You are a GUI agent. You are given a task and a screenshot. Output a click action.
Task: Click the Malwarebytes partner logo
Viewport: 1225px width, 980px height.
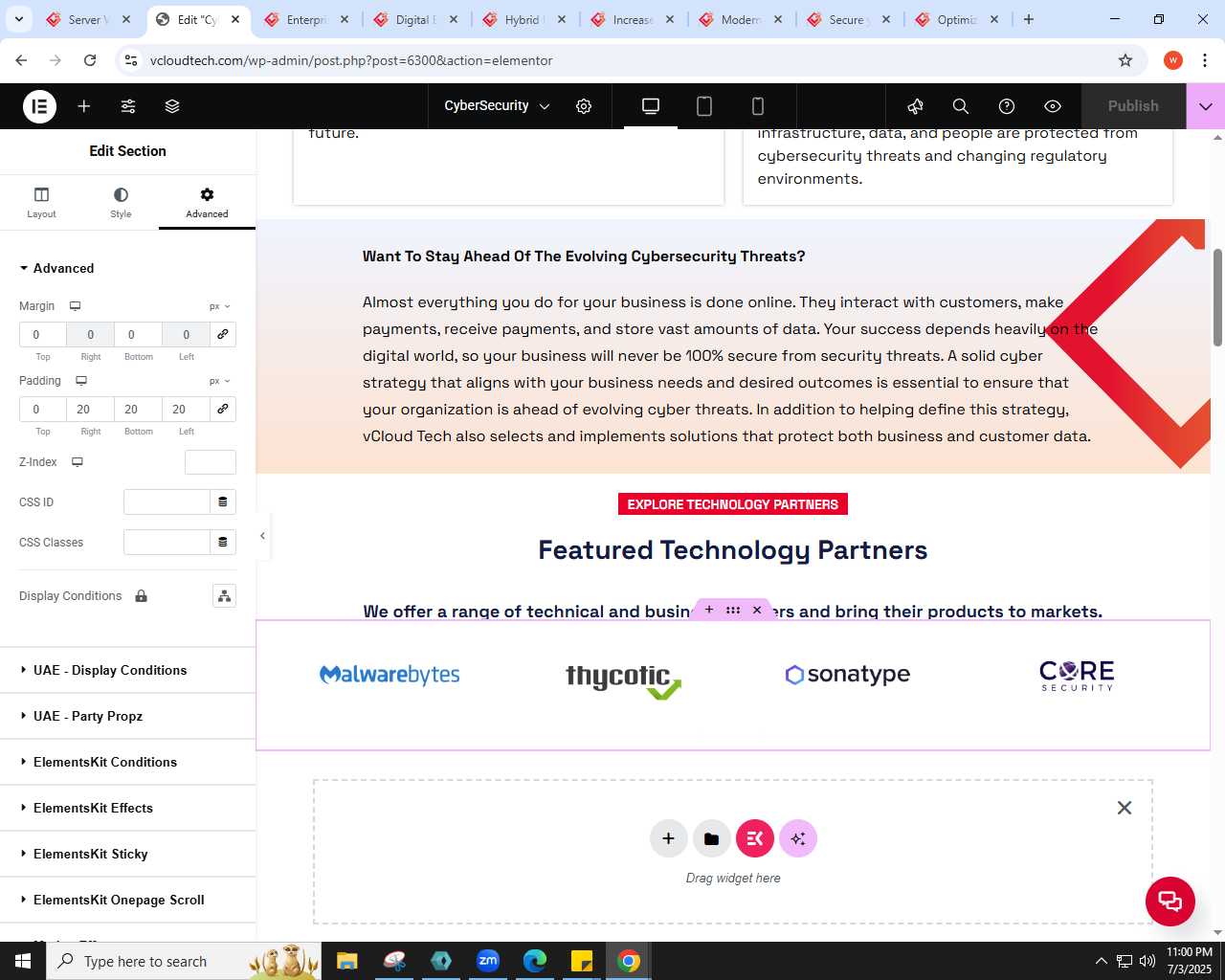[x=390, y=675]
